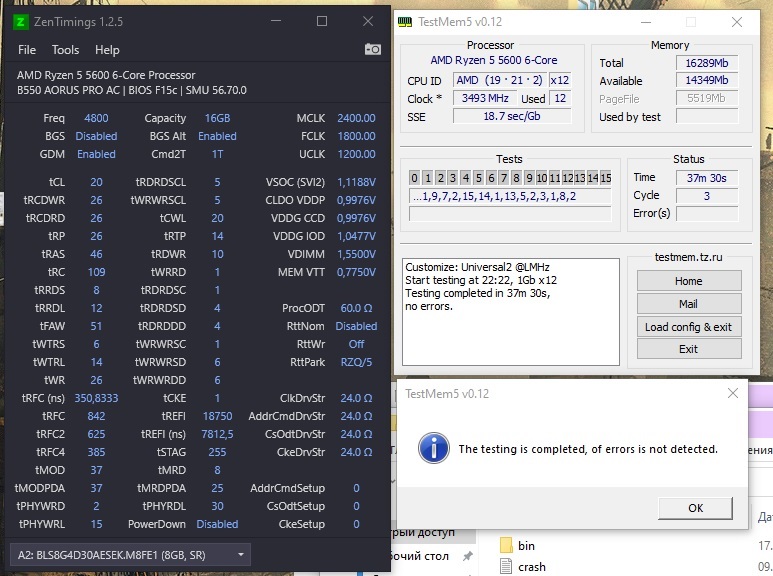773x576 pixels.
Task: Click the tFAW value 51
Action: click(96, 326)
